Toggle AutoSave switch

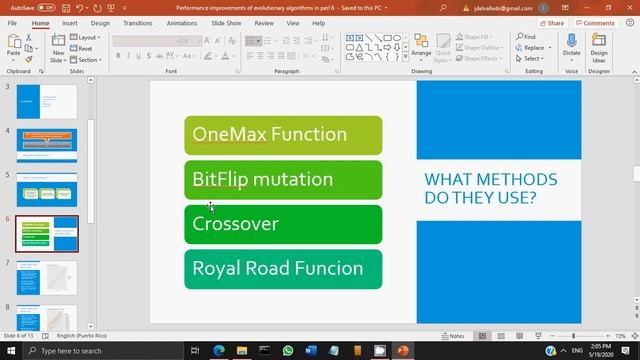[x=46, y=8]
